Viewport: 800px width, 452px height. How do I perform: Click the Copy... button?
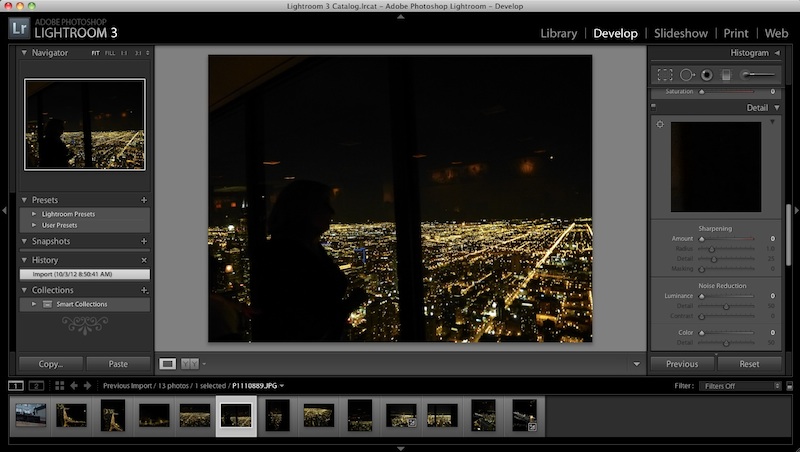pos(50,364)
